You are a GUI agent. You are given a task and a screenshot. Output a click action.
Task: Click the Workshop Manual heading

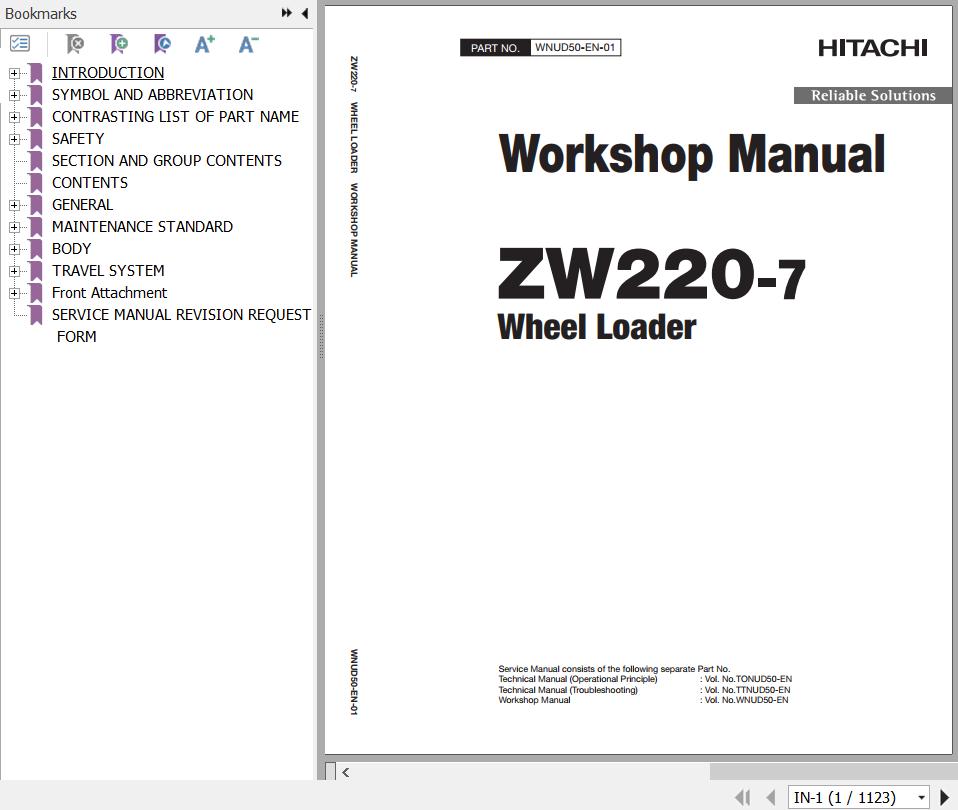pos(692,155)
